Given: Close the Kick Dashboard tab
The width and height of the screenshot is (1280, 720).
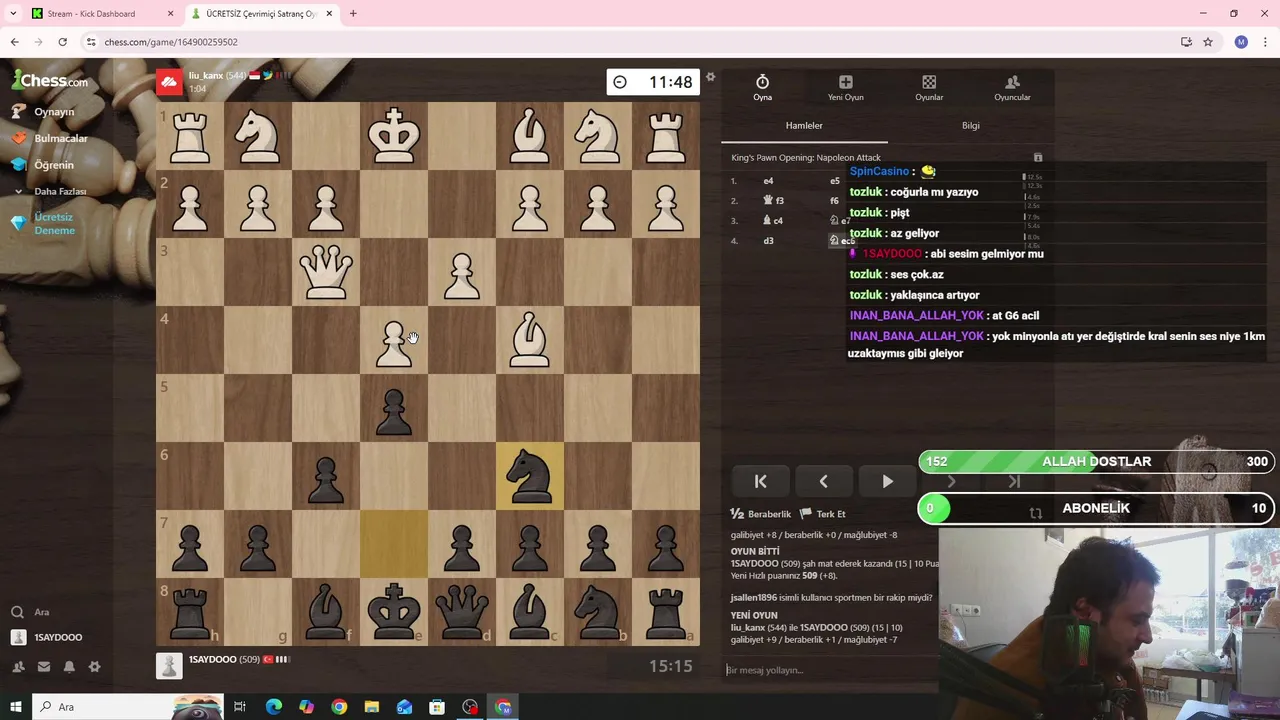Looking at the screenshot, I should tap(170, 14).
